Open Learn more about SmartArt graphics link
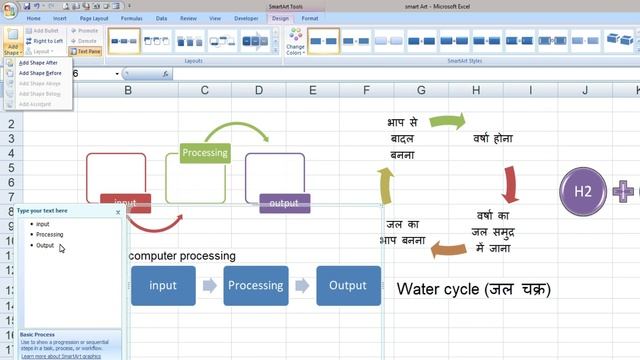The width and height of the screenshot is (640, 360). coord(61,356)
